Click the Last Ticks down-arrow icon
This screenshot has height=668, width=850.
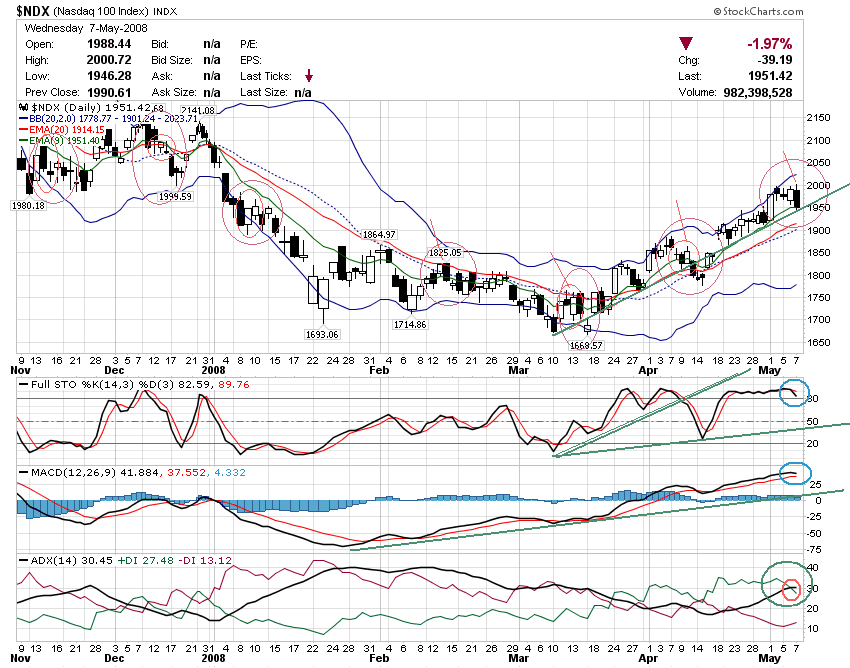point(309,75)
